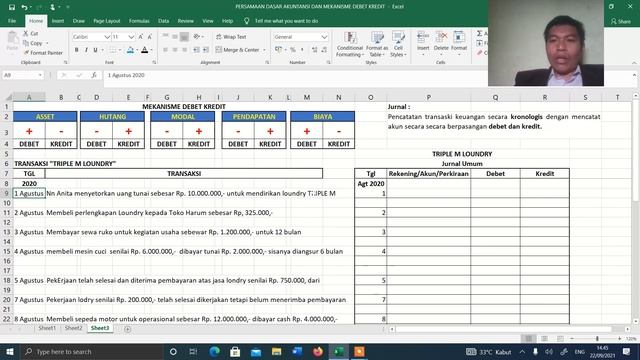Switch to the Review tab
The image size is (640, 360).
click(x=185, y=21)
